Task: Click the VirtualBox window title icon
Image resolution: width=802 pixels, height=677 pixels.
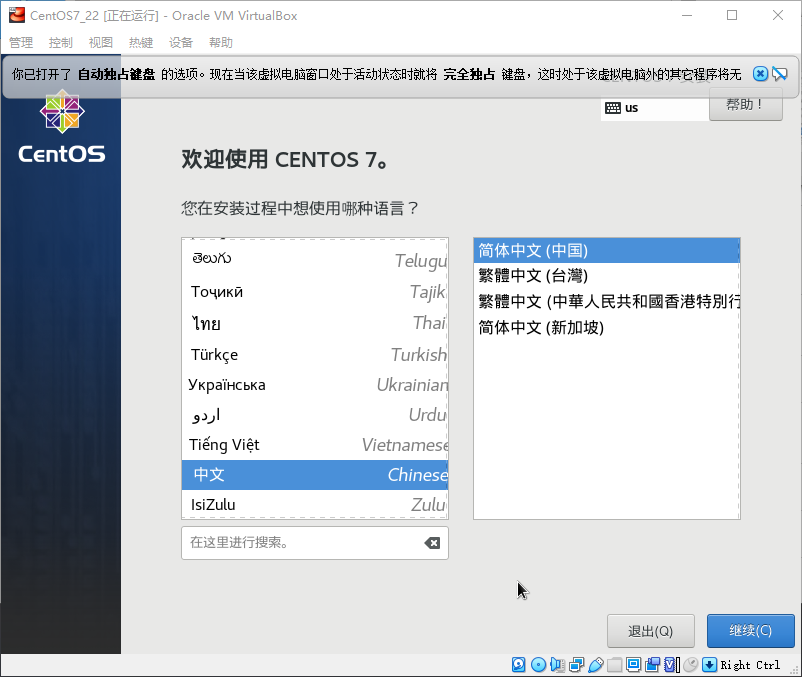Action: tap(17, 15)
